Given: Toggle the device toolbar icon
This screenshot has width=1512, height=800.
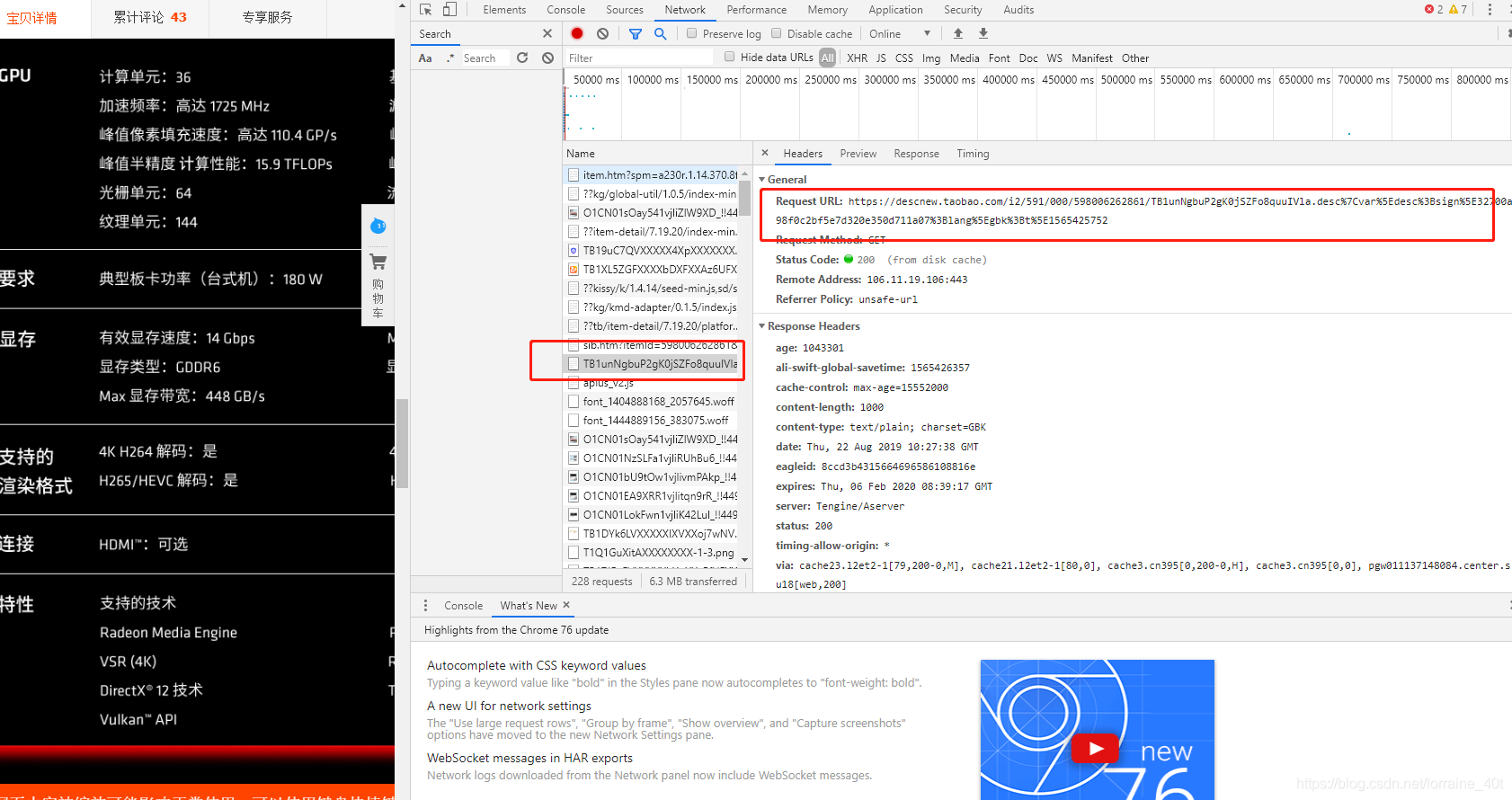Looking at the screenshot, I should tap(449, 9).
